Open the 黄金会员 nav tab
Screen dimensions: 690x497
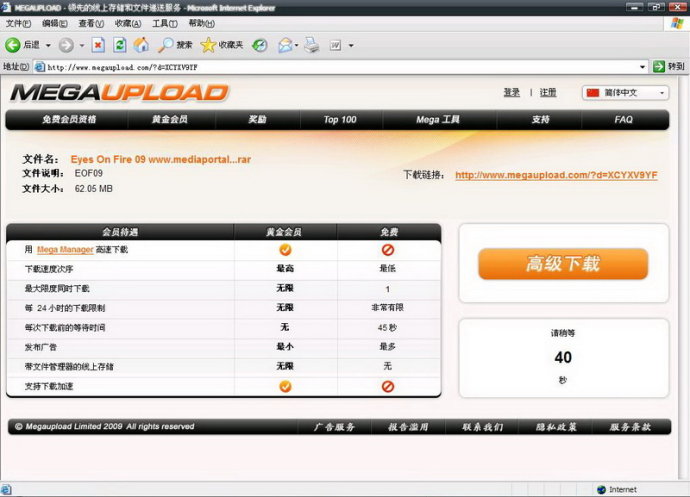click(x=169, y=119)
